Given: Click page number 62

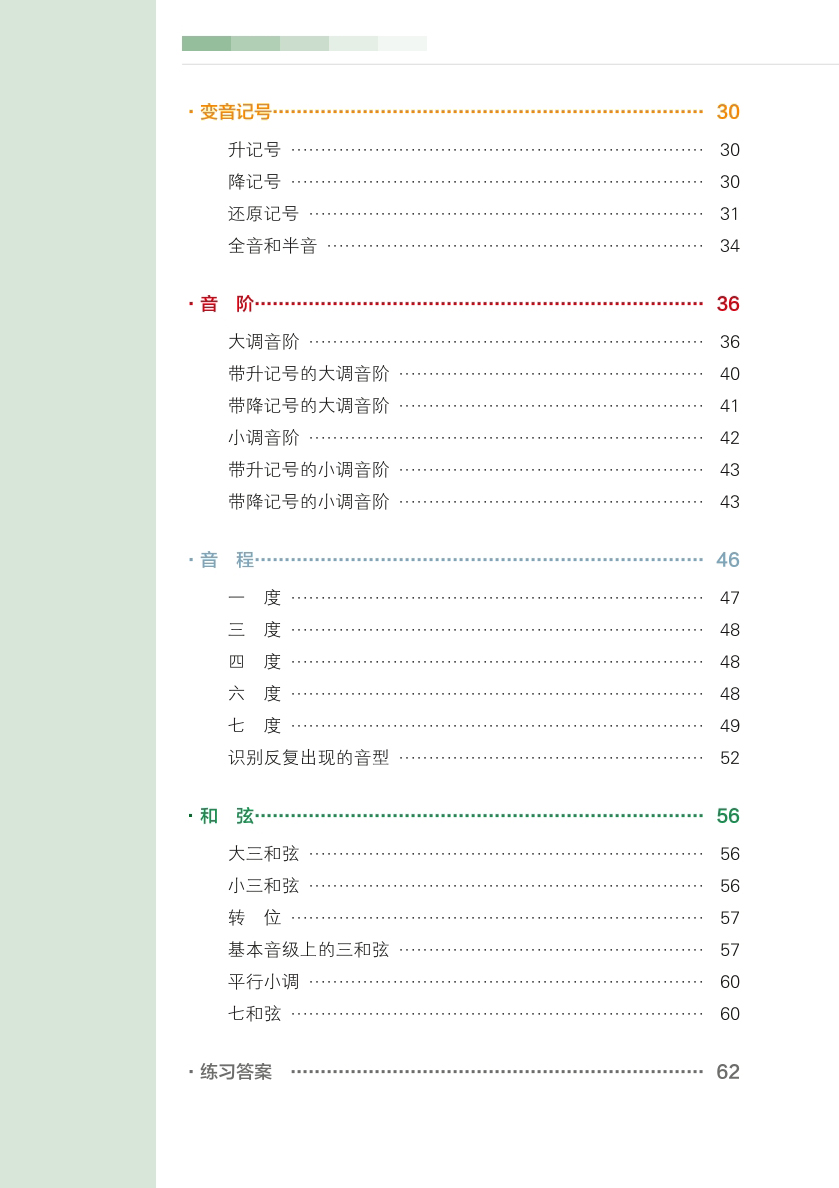Looking at the screenshot, I should click(x=728, y=1072).
